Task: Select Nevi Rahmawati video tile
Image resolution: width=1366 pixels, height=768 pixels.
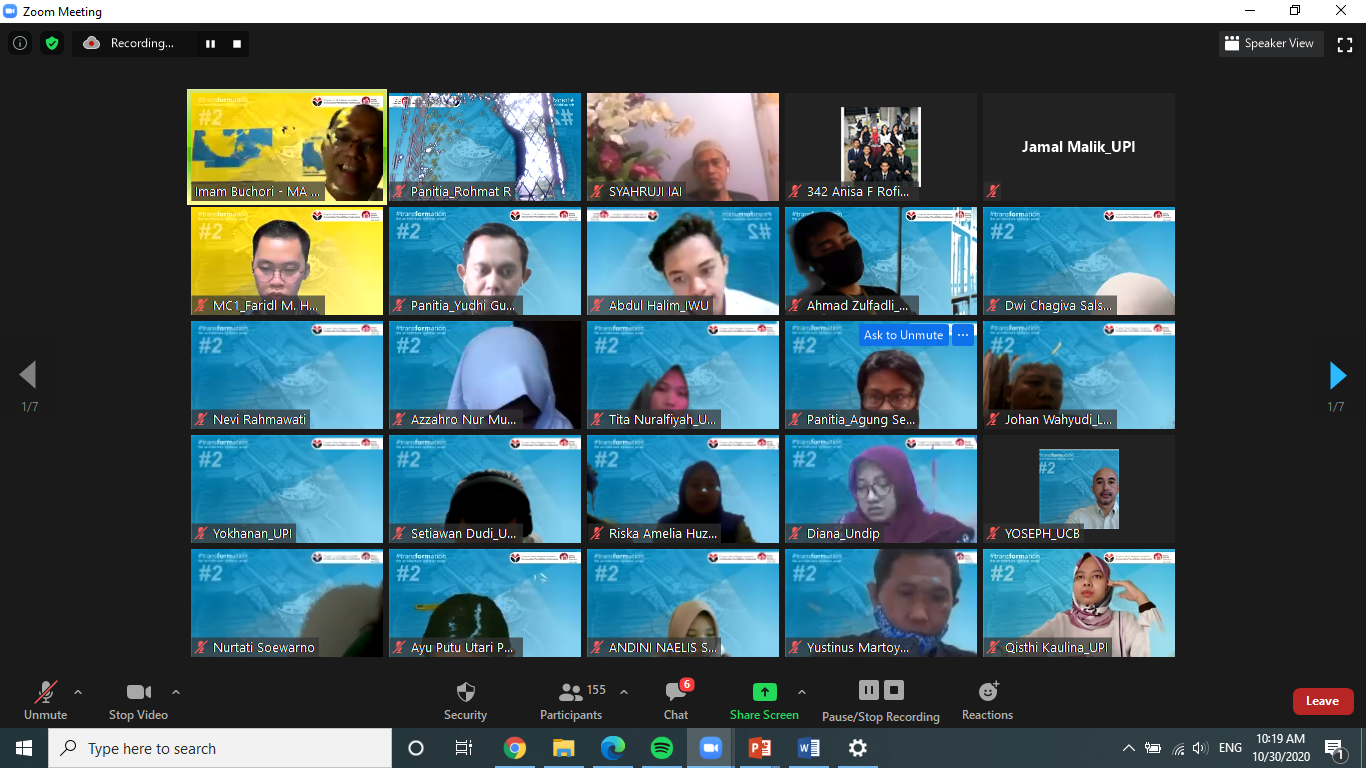Action: [x=287, y=375]
